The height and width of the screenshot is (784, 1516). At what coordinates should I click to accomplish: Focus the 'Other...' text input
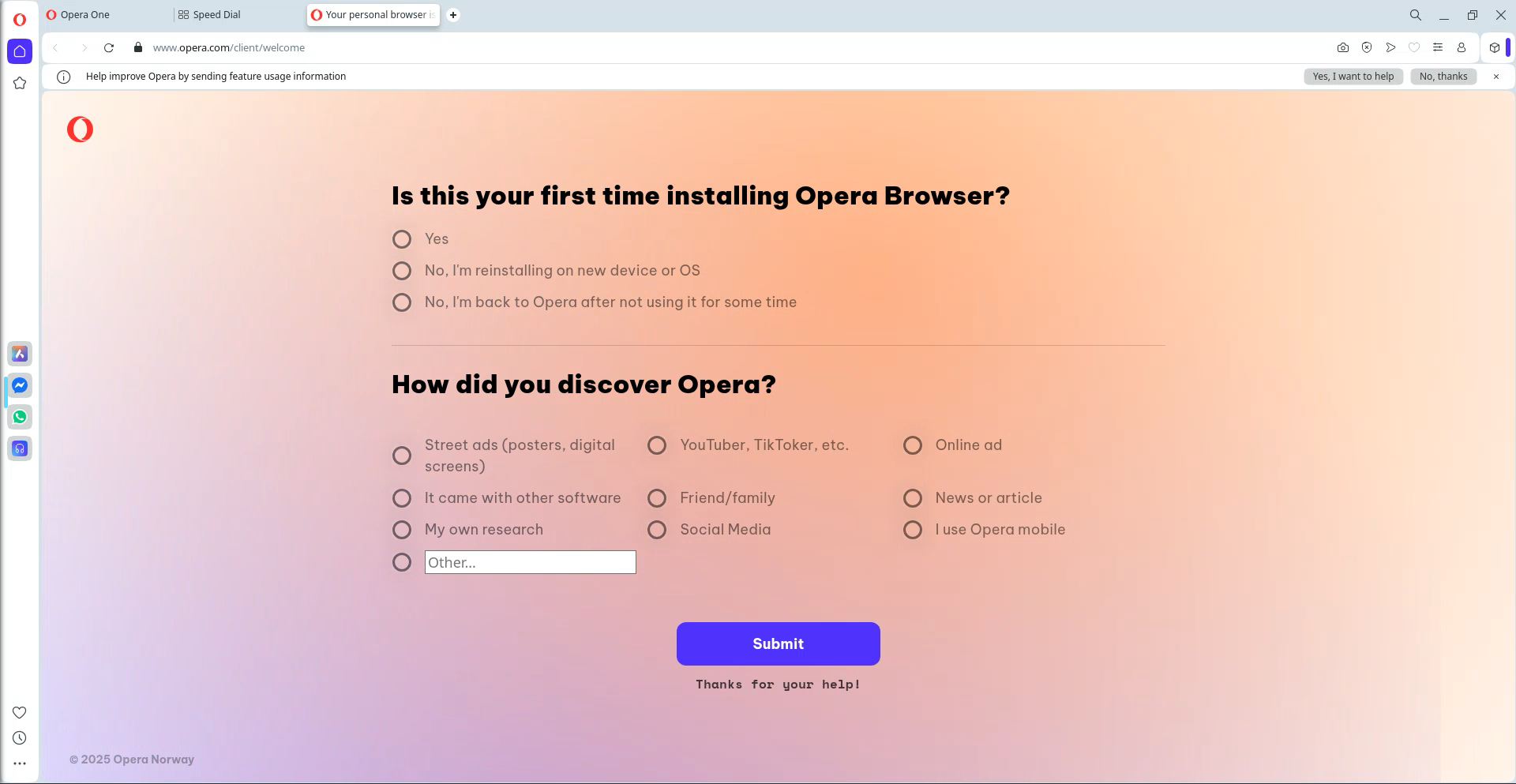click(531, 562)
